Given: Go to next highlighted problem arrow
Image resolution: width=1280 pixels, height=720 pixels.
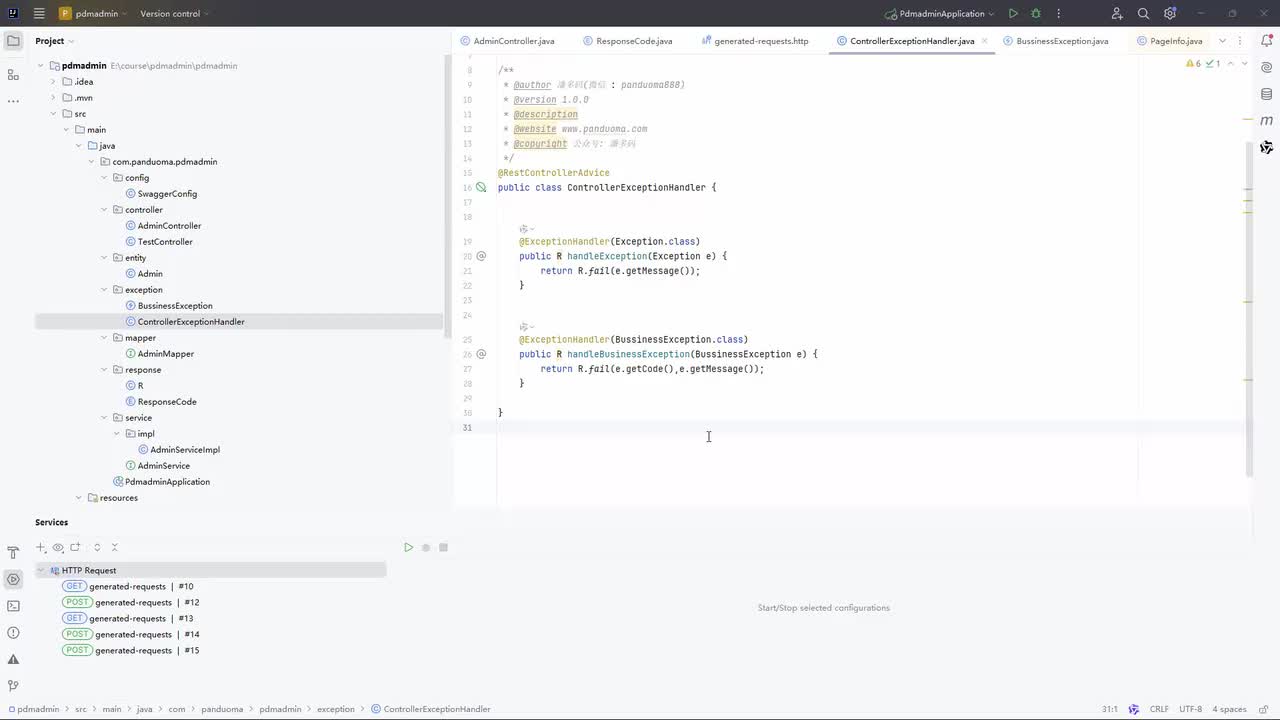Looking at the screenshot, I should 1244,63.
